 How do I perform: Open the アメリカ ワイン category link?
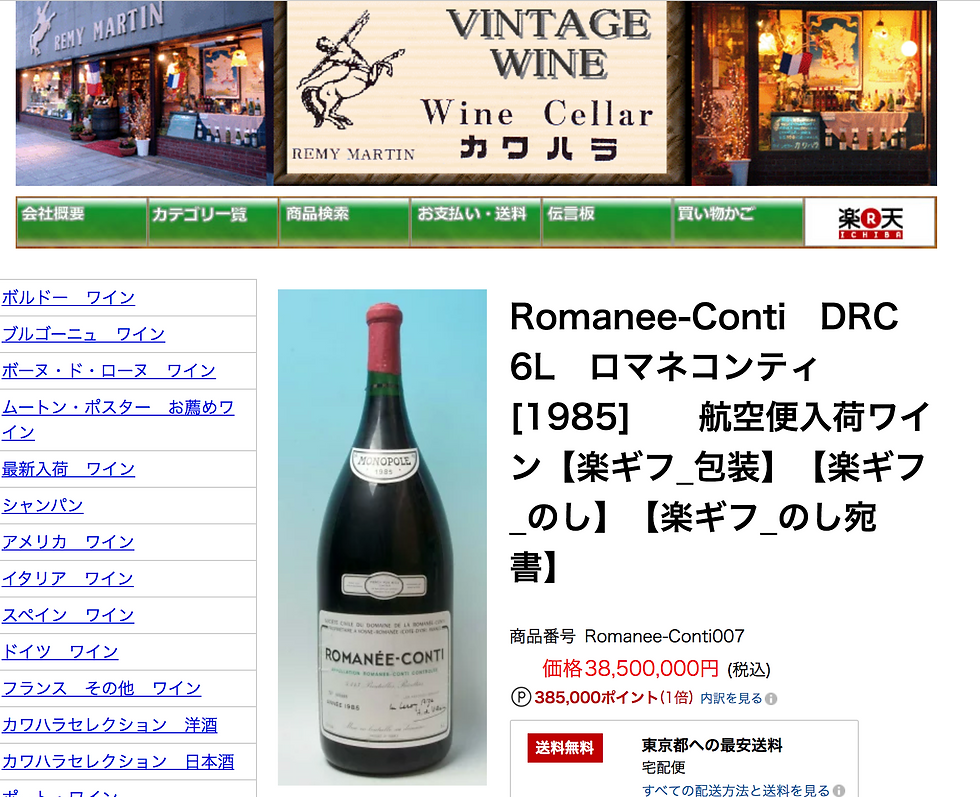(68, 542)
